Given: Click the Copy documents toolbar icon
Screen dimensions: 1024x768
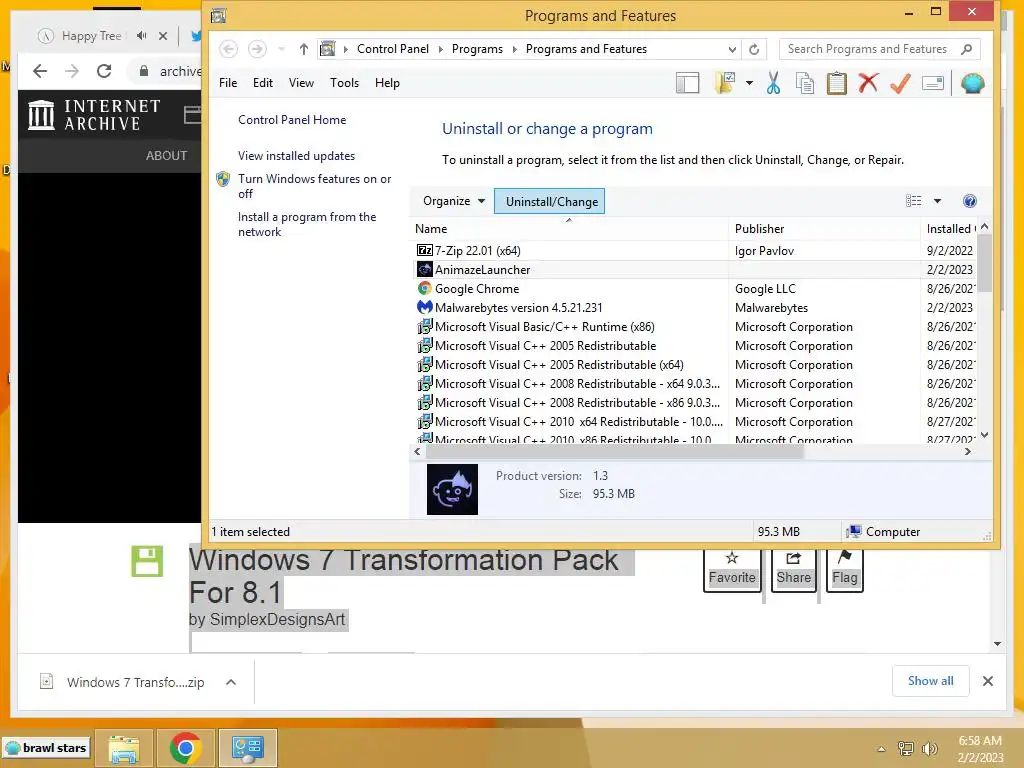Looking at the screenshot, I should 805,83.
